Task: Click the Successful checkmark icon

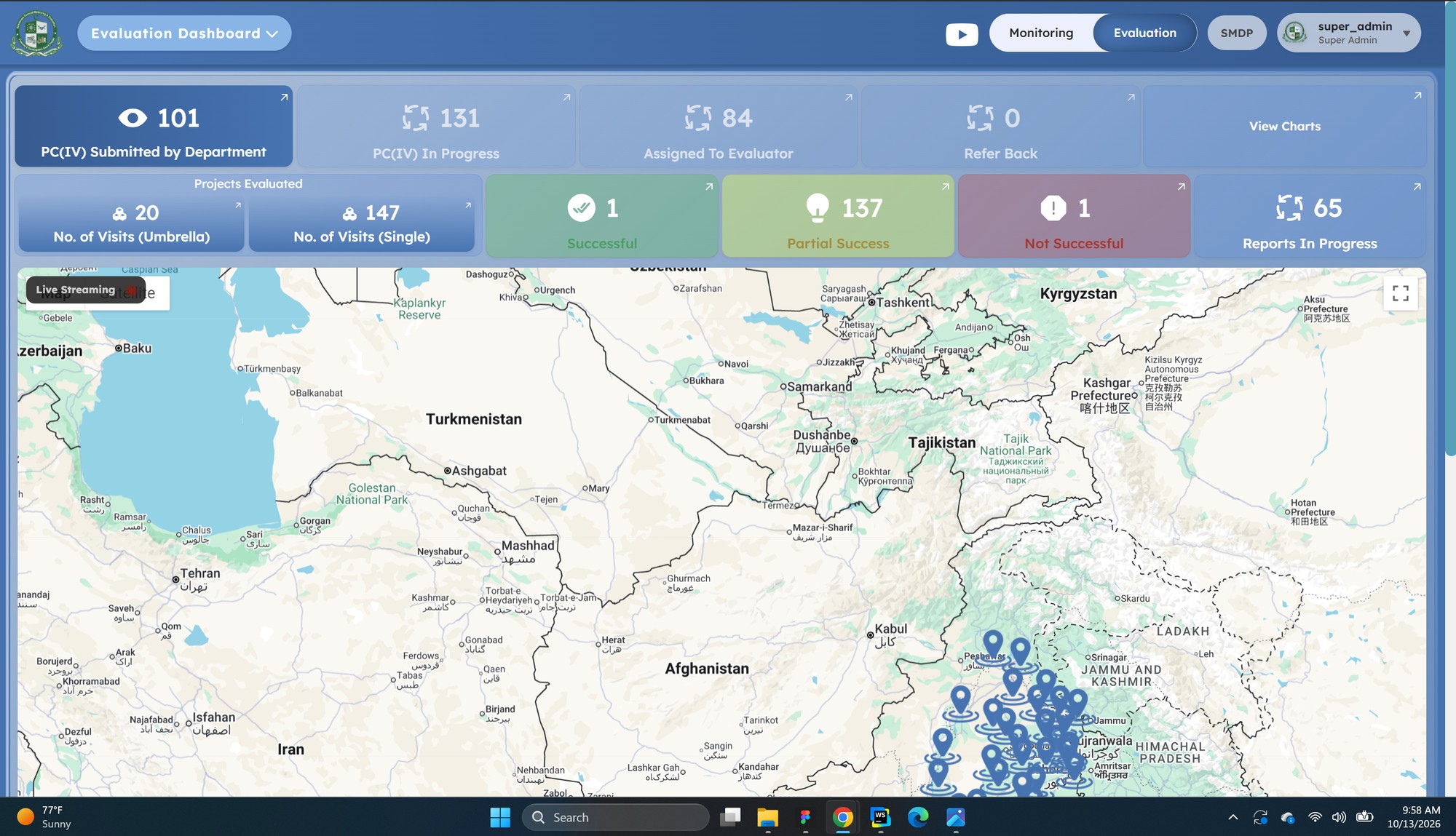Action: point(581,208)
